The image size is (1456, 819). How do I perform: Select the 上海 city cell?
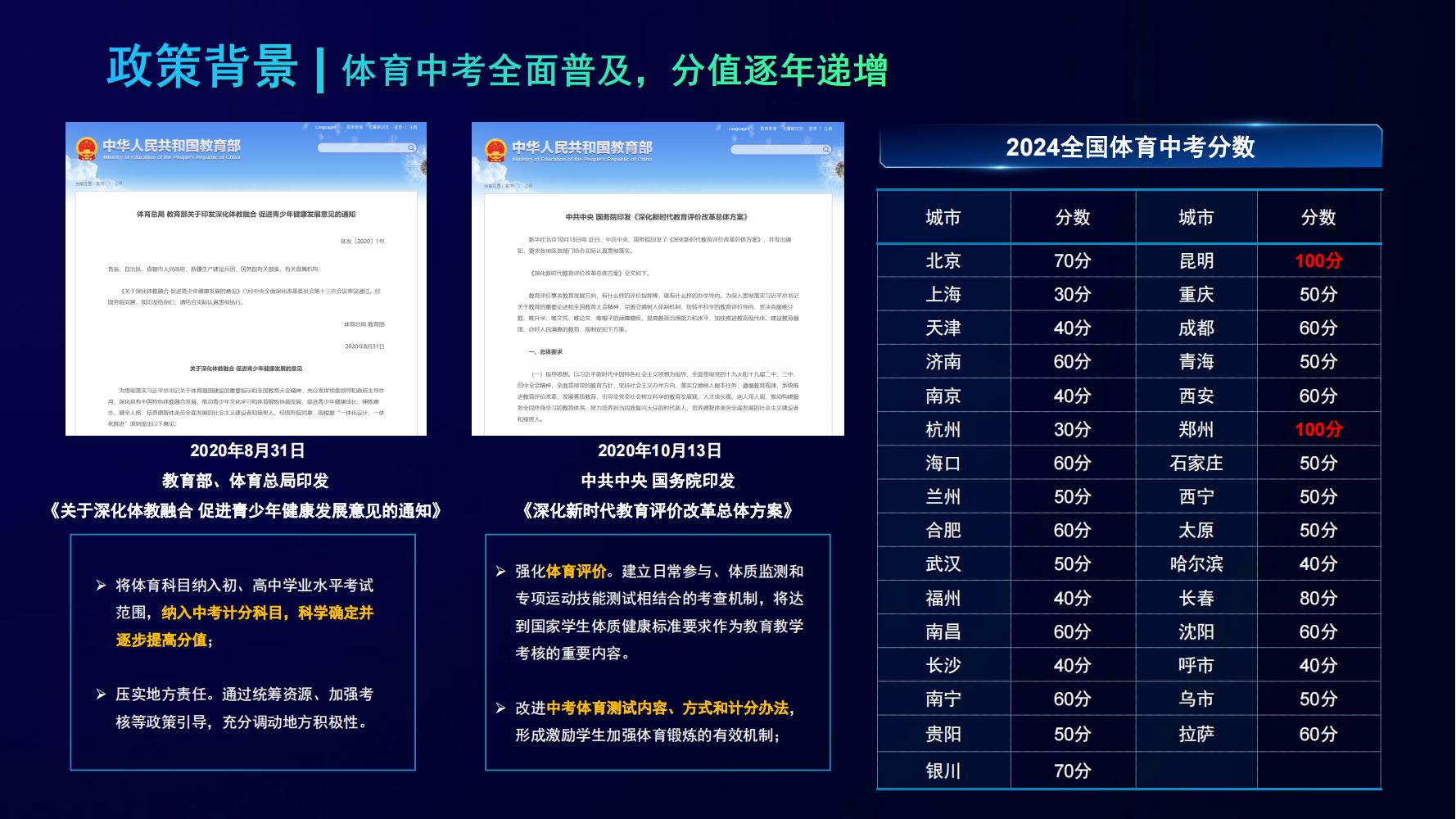point(943,294)
